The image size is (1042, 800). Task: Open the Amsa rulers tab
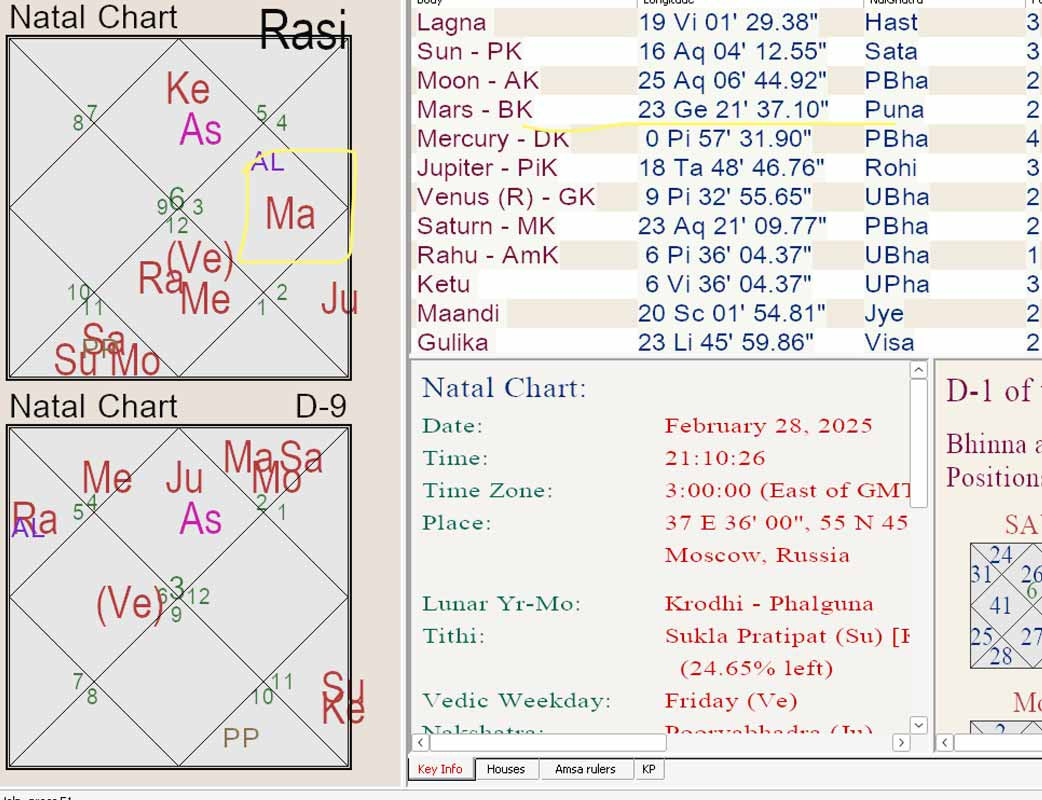point(585,769)
